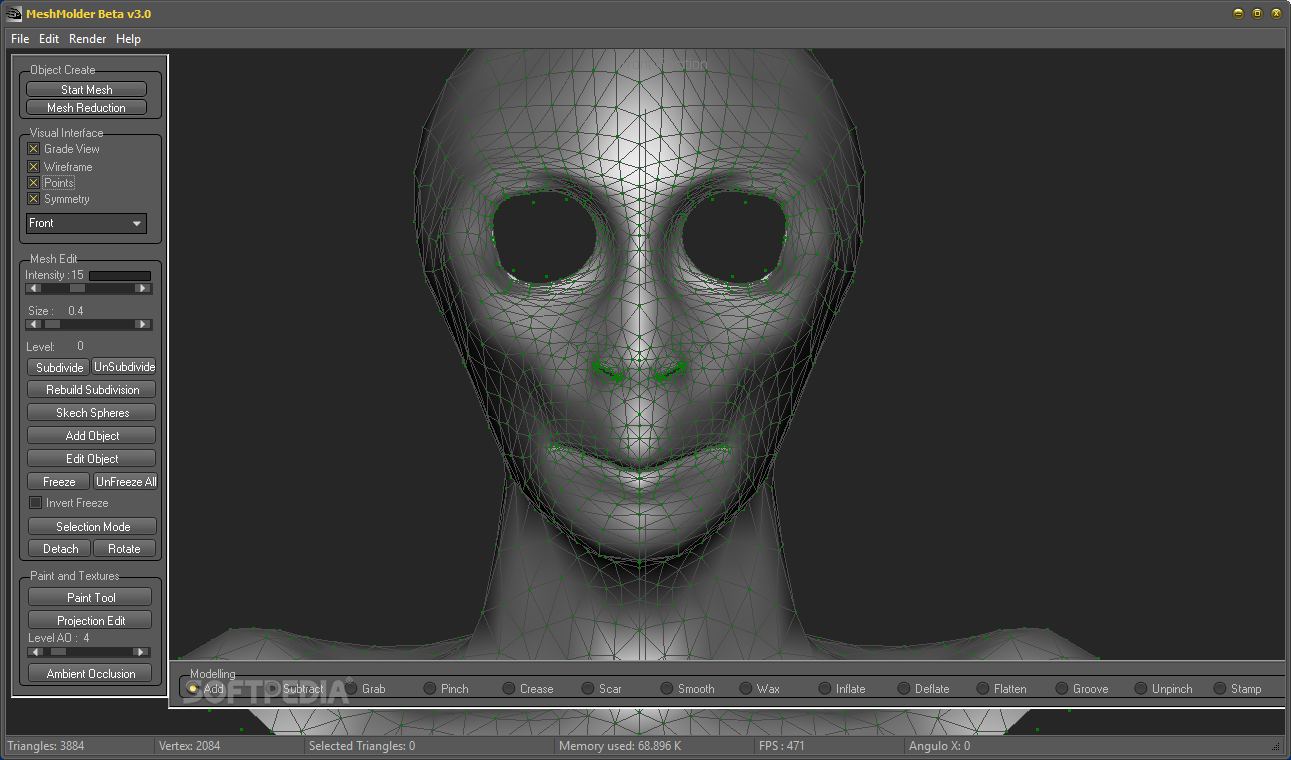Click the black Intensity color bar
The image size is (1291, 760).
[120, 275]
